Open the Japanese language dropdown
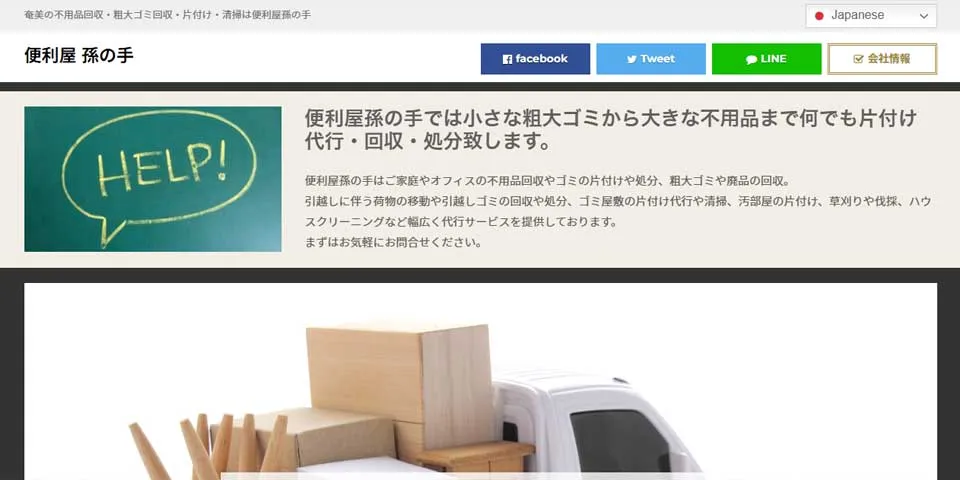Image resolution: width=960 pixels, height=480 pixels. (x=871, y=16)
